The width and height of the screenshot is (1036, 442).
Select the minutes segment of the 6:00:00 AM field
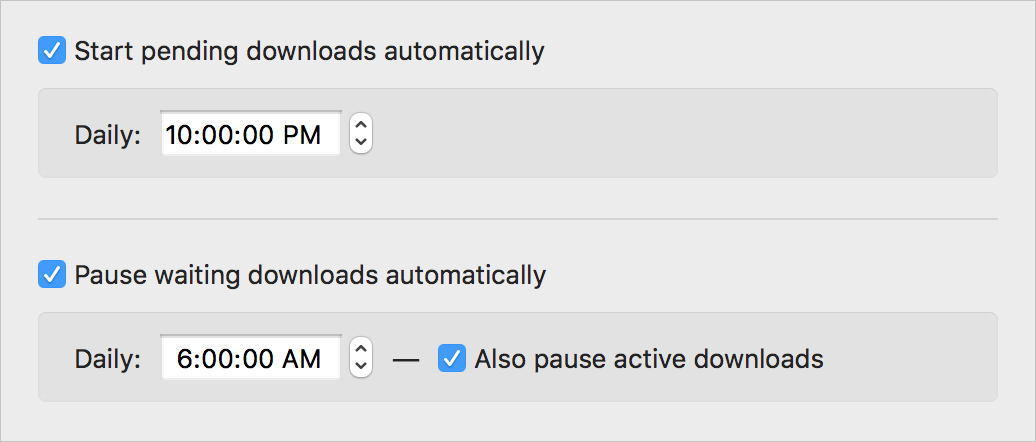pos(214,358)
